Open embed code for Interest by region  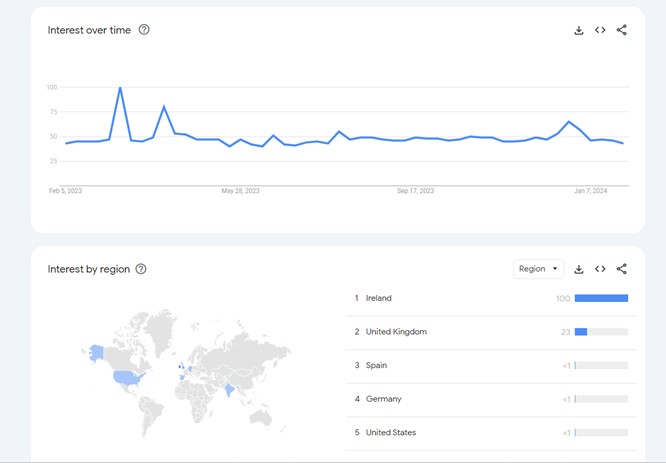(x=600, y=269)
